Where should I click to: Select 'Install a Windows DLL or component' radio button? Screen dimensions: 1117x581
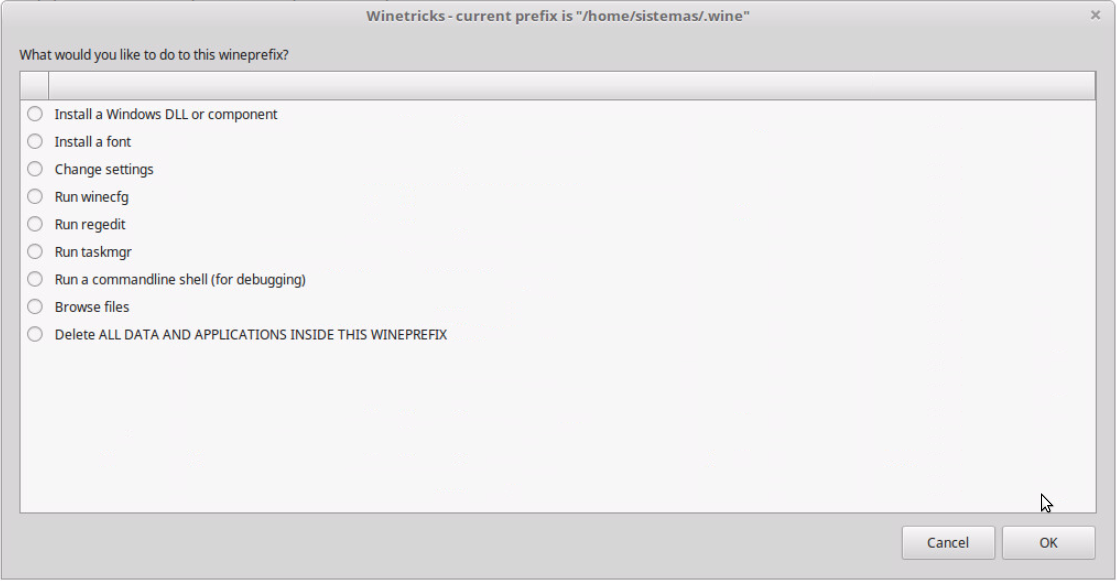35,114
